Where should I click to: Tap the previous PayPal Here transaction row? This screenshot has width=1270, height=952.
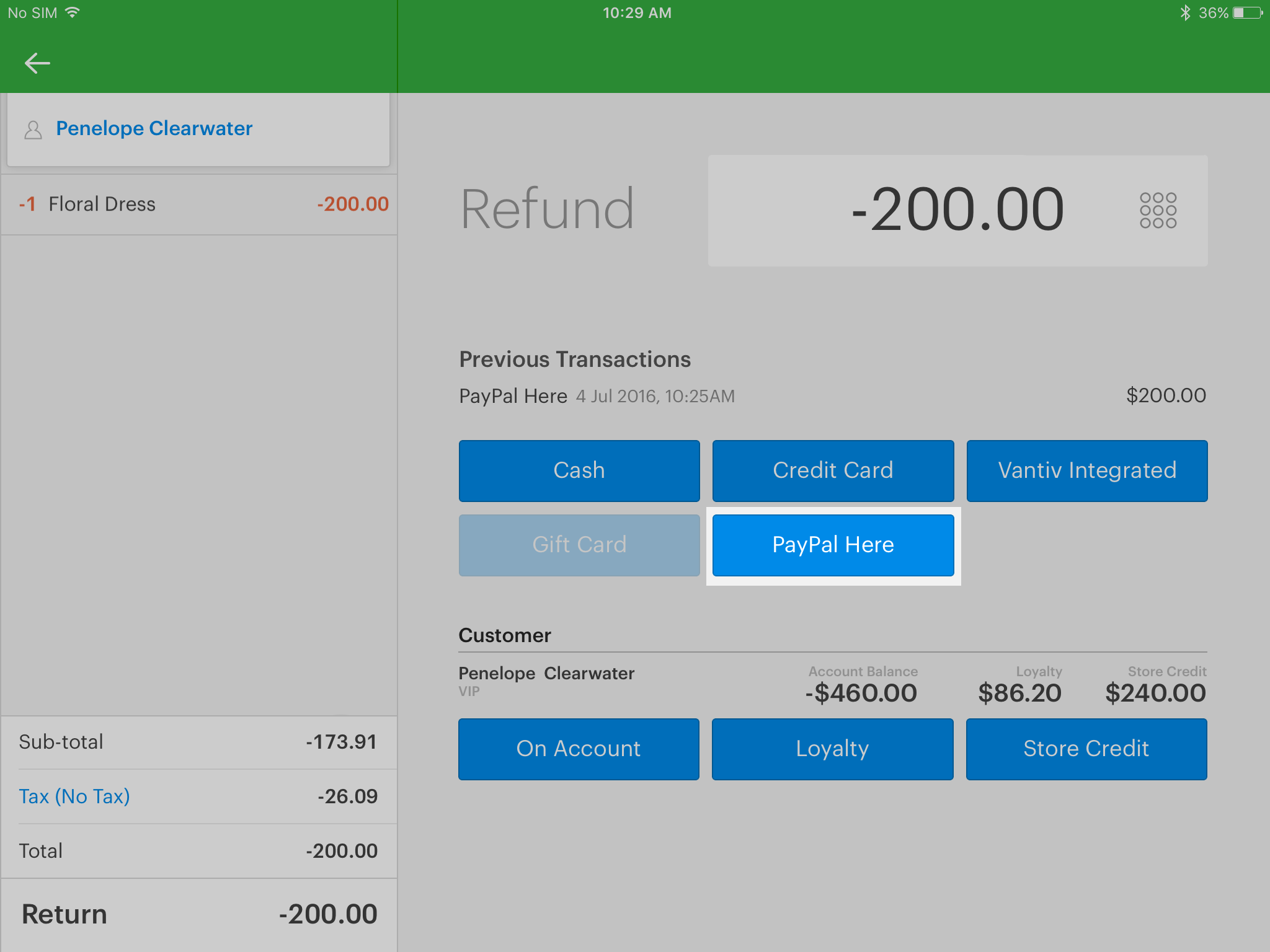pos(832,396)
